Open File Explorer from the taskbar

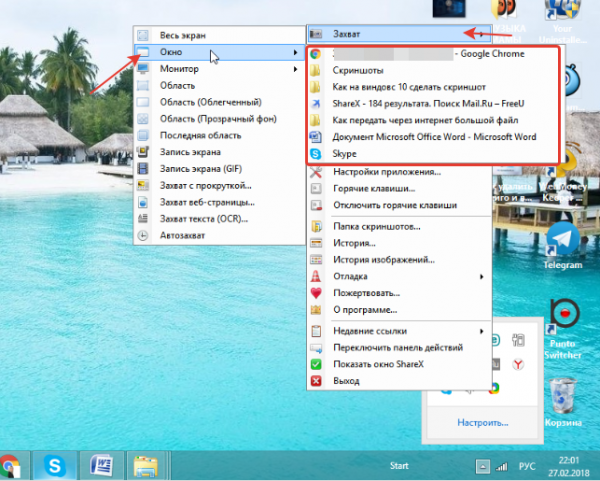click(146, 466)
